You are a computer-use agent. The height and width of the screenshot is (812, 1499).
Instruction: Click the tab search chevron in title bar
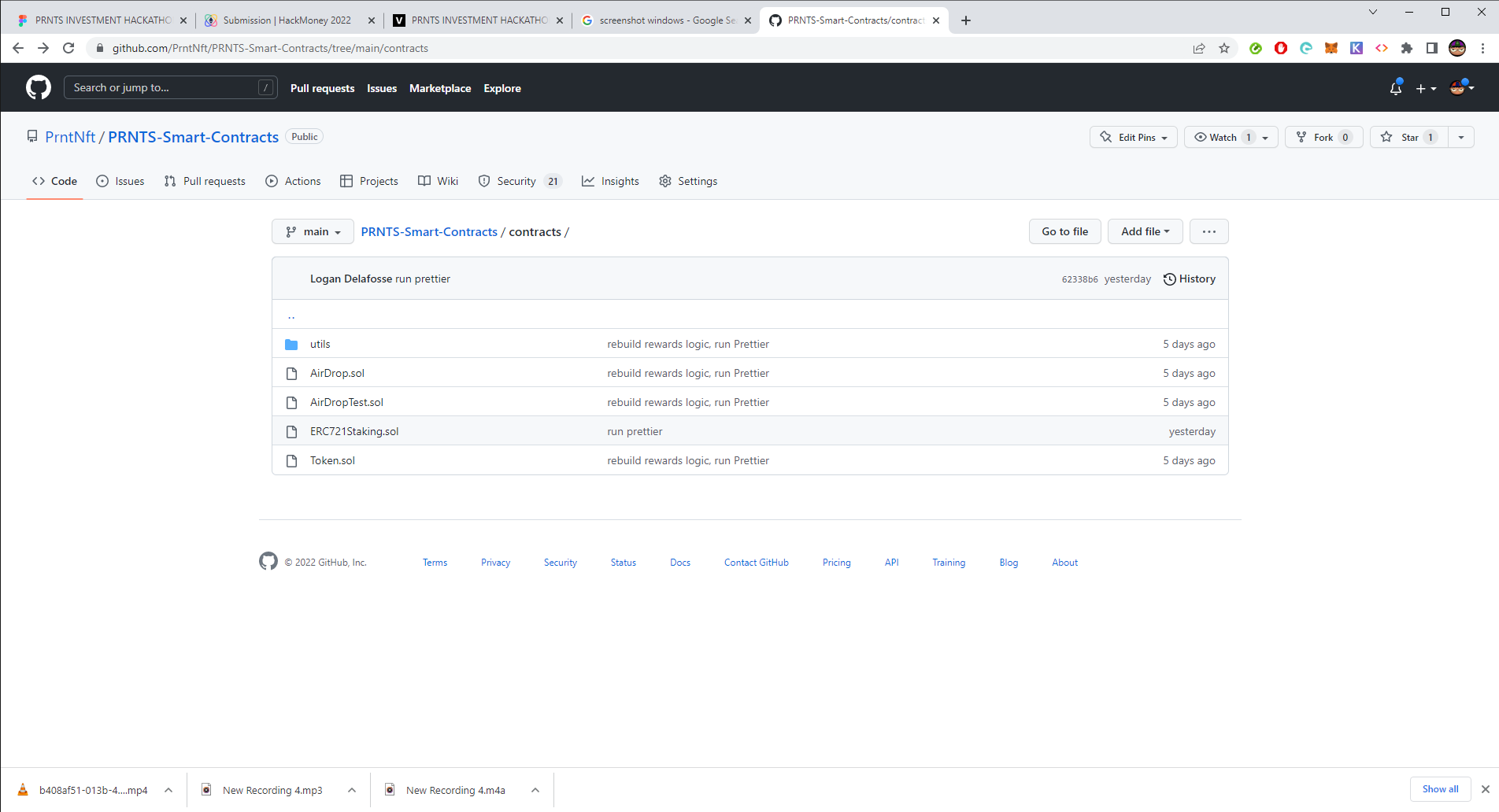tap(1373, 12)
